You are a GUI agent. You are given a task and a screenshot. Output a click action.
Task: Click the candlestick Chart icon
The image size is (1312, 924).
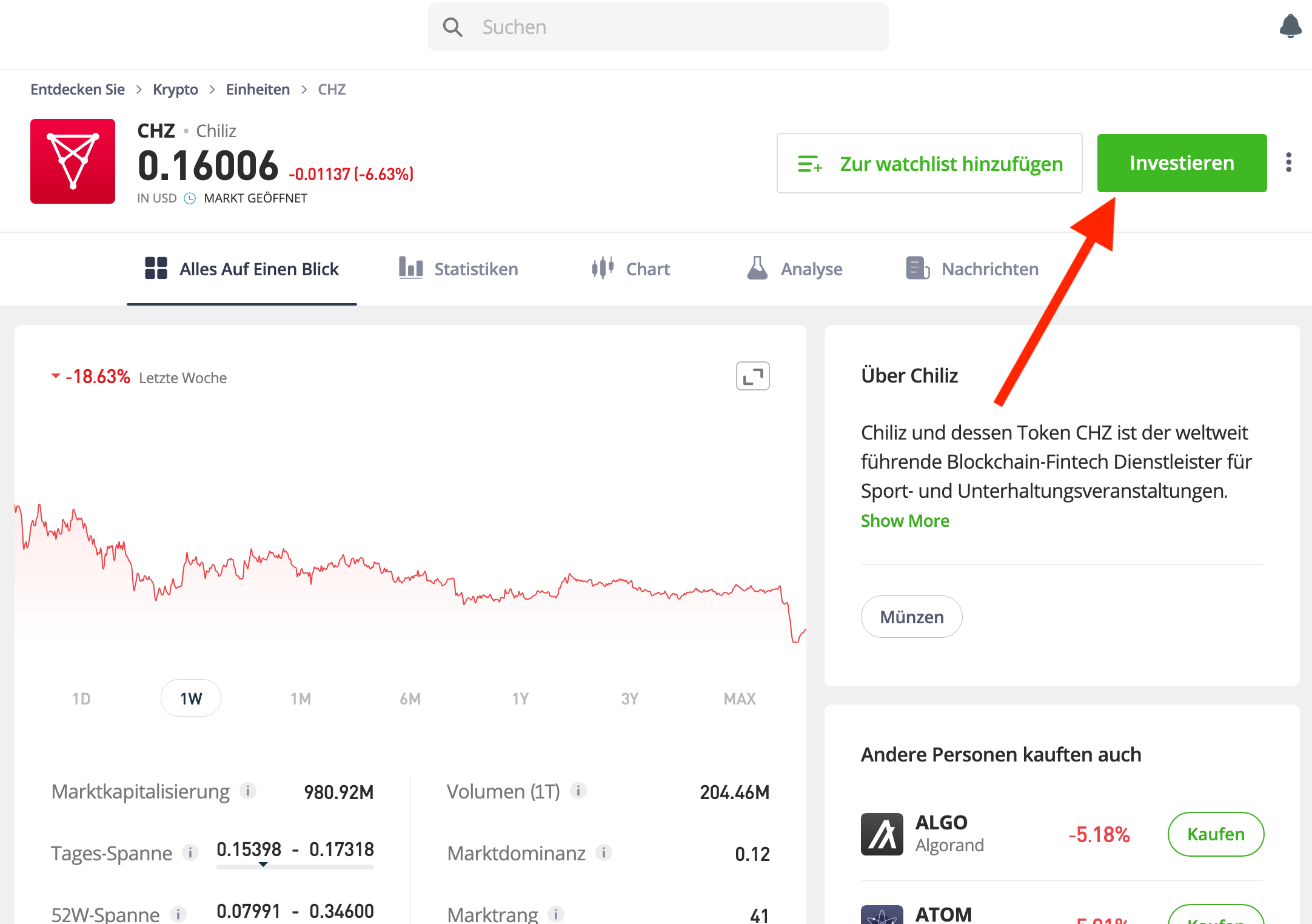[x=603, y=267]
